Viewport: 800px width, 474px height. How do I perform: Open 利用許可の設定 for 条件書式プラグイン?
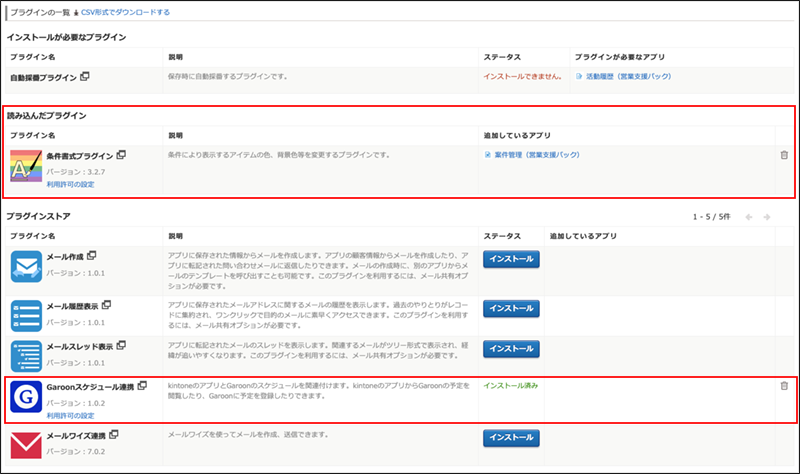(x=70, y=184)
